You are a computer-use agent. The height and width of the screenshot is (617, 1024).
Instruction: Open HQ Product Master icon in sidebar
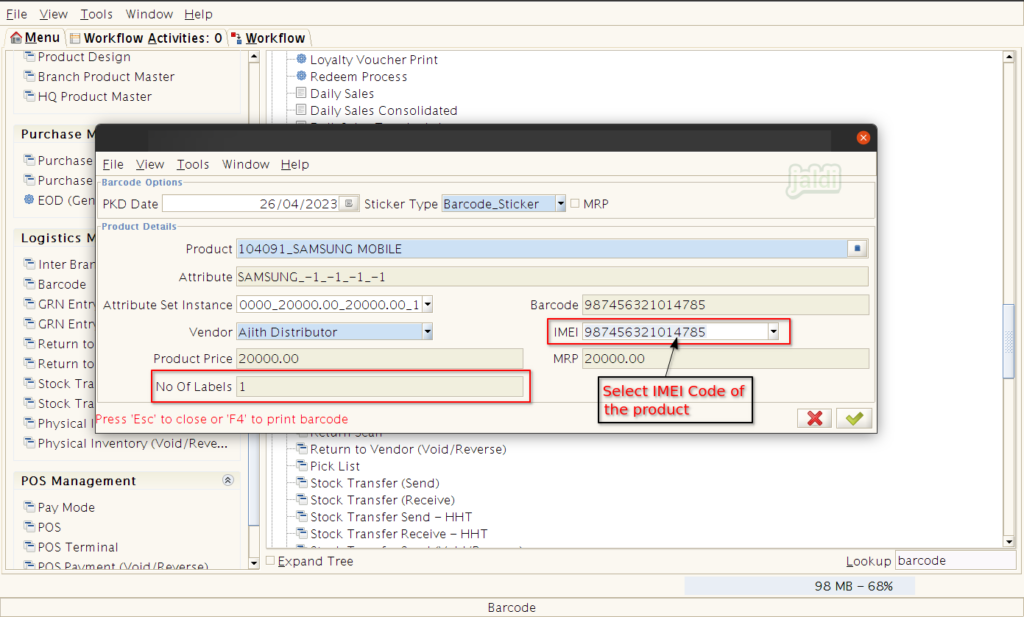point(29,96)
